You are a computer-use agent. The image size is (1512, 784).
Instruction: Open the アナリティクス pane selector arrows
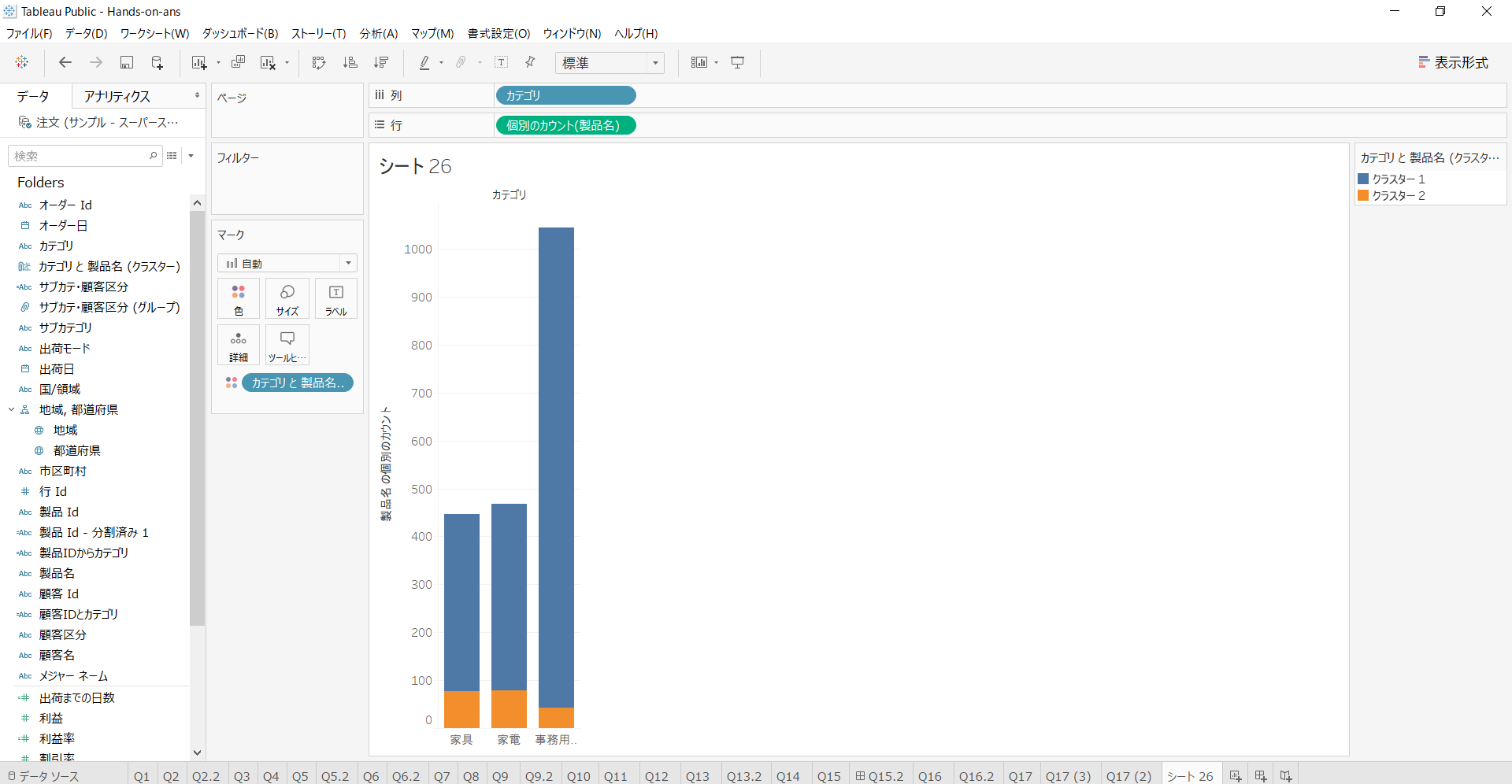[x=197, y=95]
